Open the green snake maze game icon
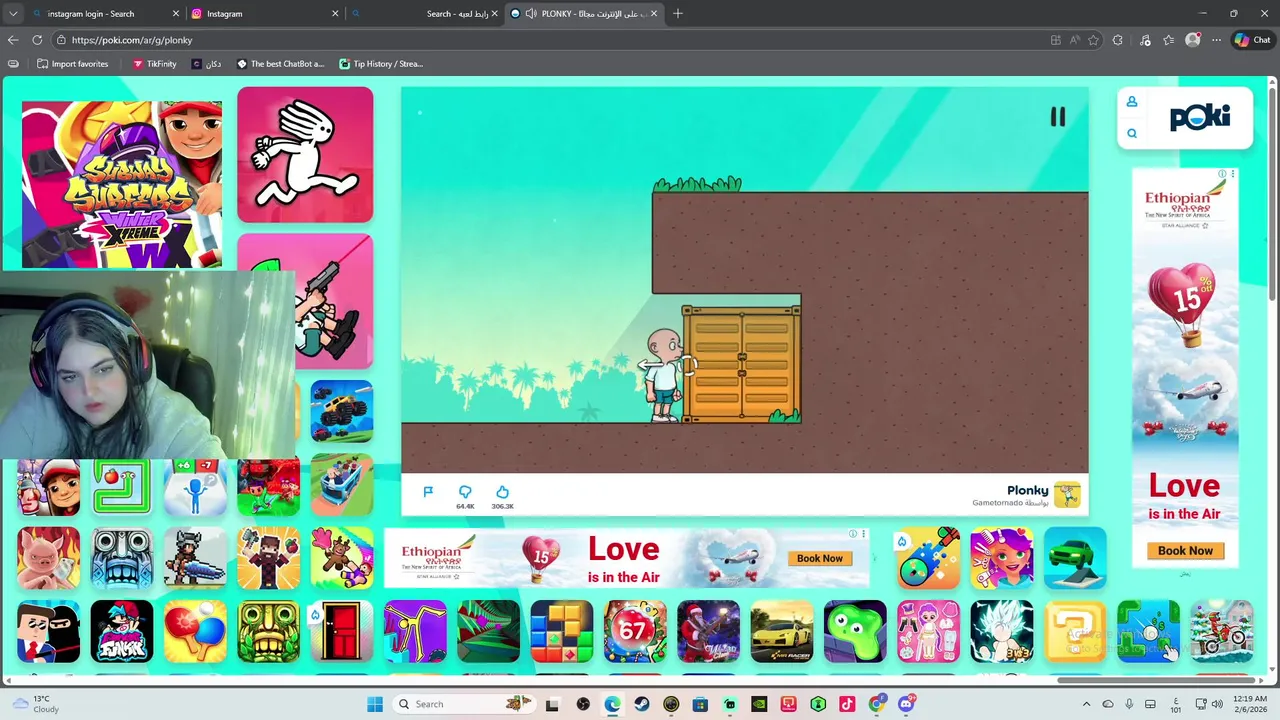1280x720 pixels. tap(122, 486)
